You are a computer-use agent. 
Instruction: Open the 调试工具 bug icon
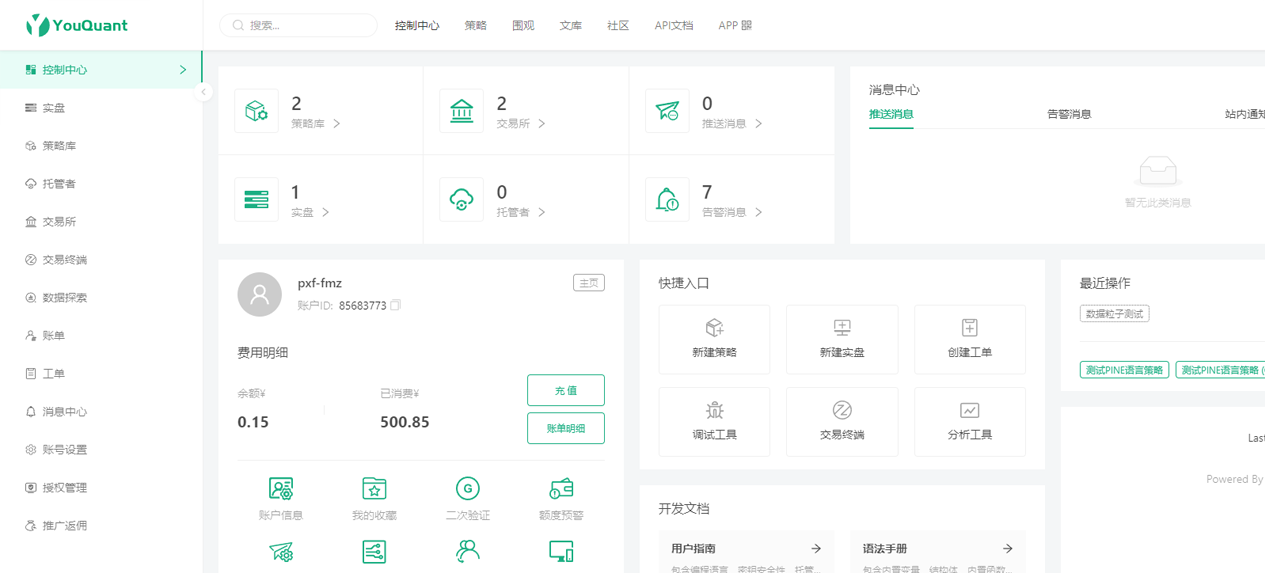[714, 410]
